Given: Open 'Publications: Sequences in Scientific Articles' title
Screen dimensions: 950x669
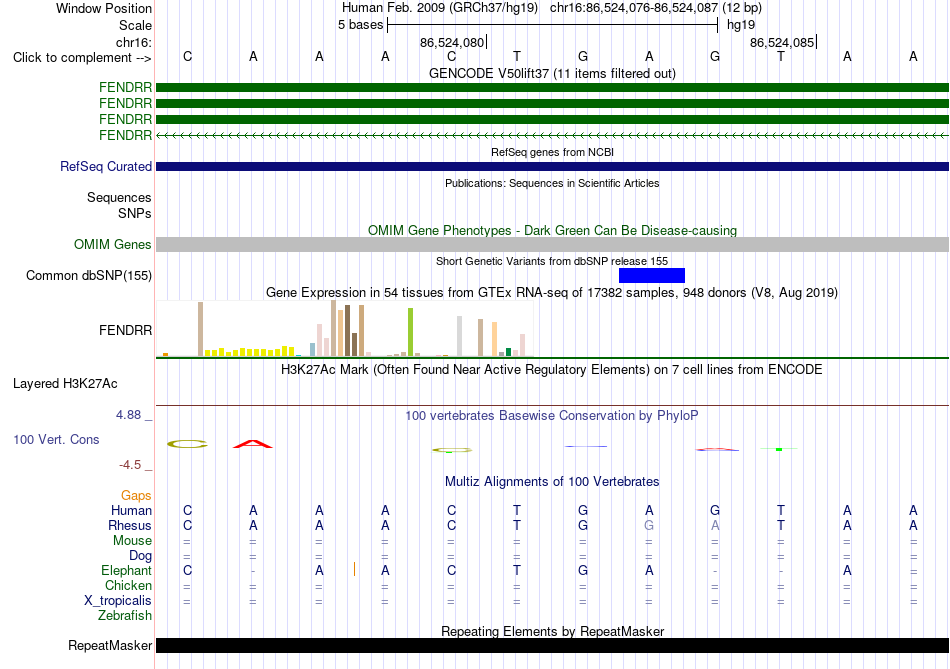Looking at the screenshot, I should coord(552,183).
